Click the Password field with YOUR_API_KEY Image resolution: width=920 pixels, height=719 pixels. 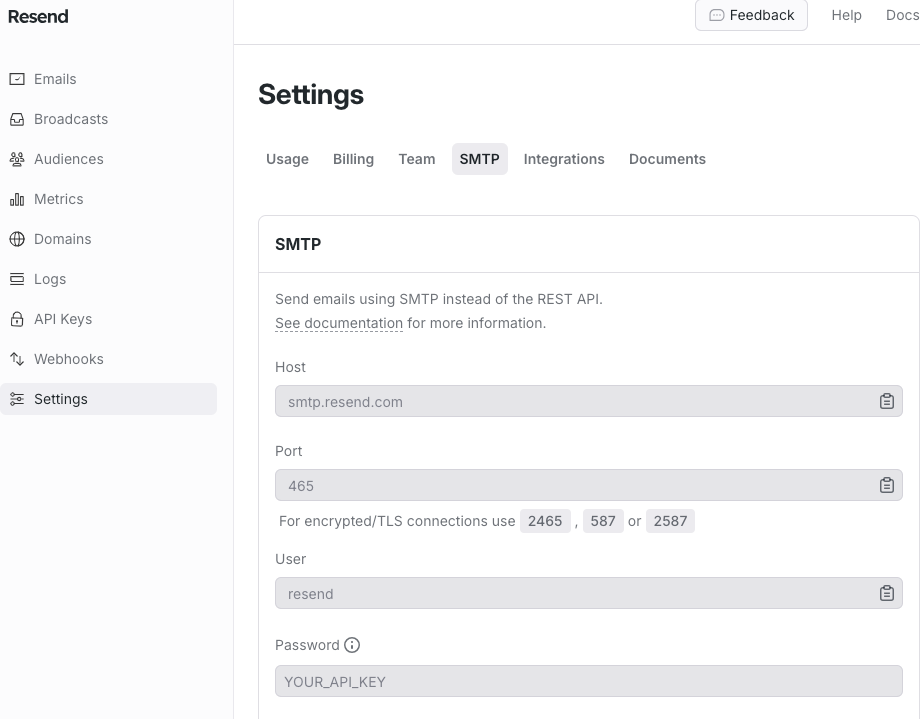[x=588, y=681]
